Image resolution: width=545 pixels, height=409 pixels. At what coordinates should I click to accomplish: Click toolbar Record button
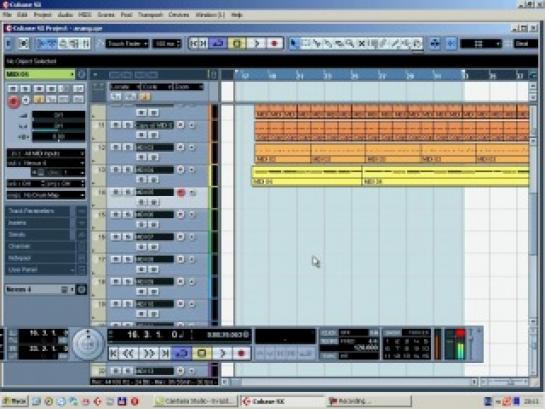pyautogui.click(x=274, y=43)
